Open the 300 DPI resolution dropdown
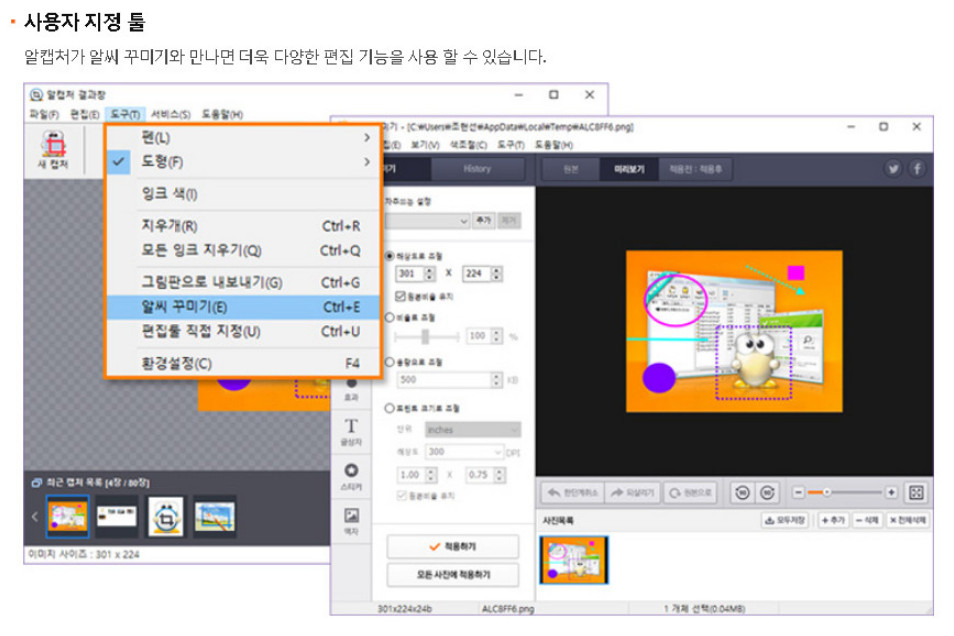Image resolution: width=954 pixels, height=636 pixels. pyautogui.click(x=464, y=452)
